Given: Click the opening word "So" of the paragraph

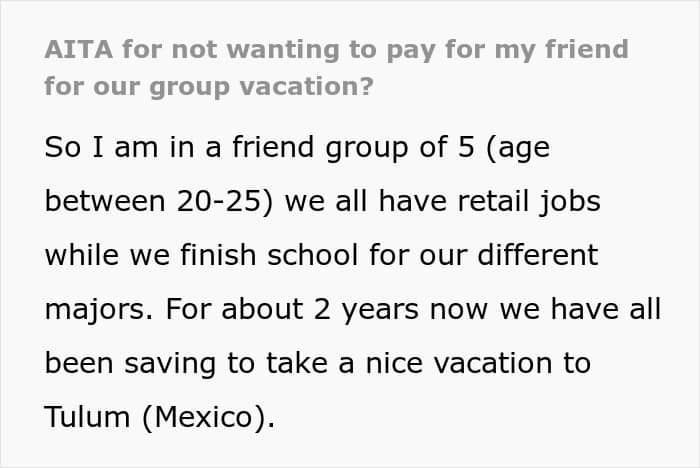Looking at the screenshot, I should click(x=63, y=147).
